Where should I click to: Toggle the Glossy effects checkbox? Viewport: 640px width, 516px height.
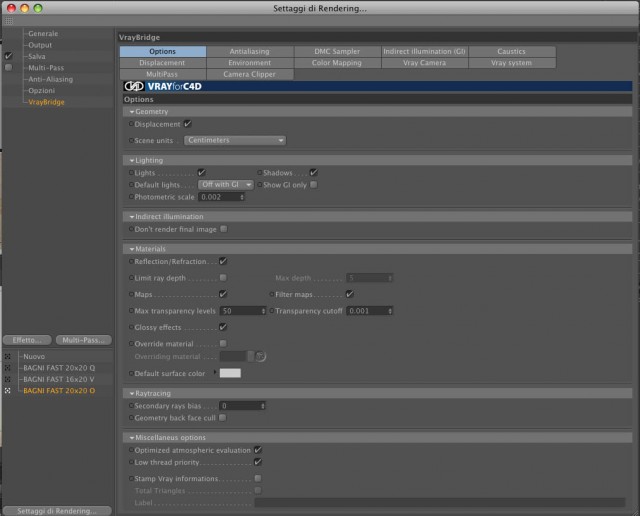click(x=223, y=327)
